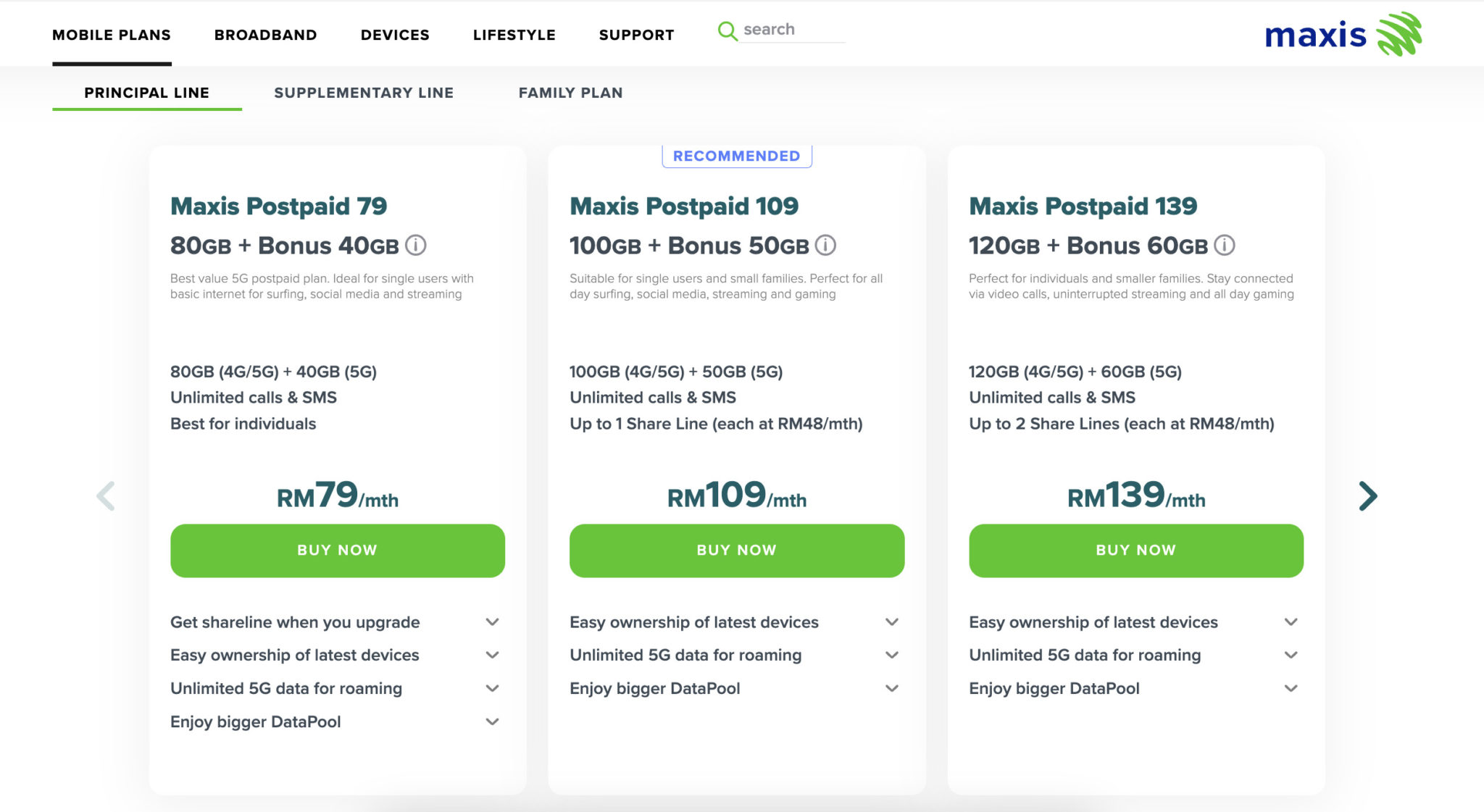Switch to Supplementary Line tab
The image size is (1484, 812).
[364, 93]
